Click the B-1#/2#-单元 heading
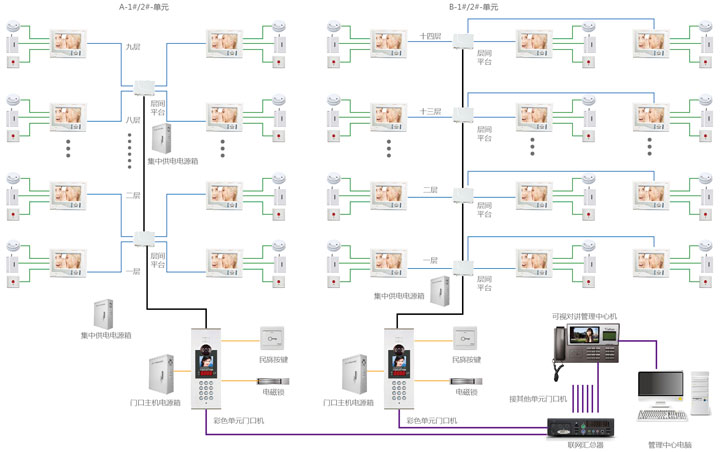Image resolution: width=720 pixels, height=452 pixels. tap(473, 7)
